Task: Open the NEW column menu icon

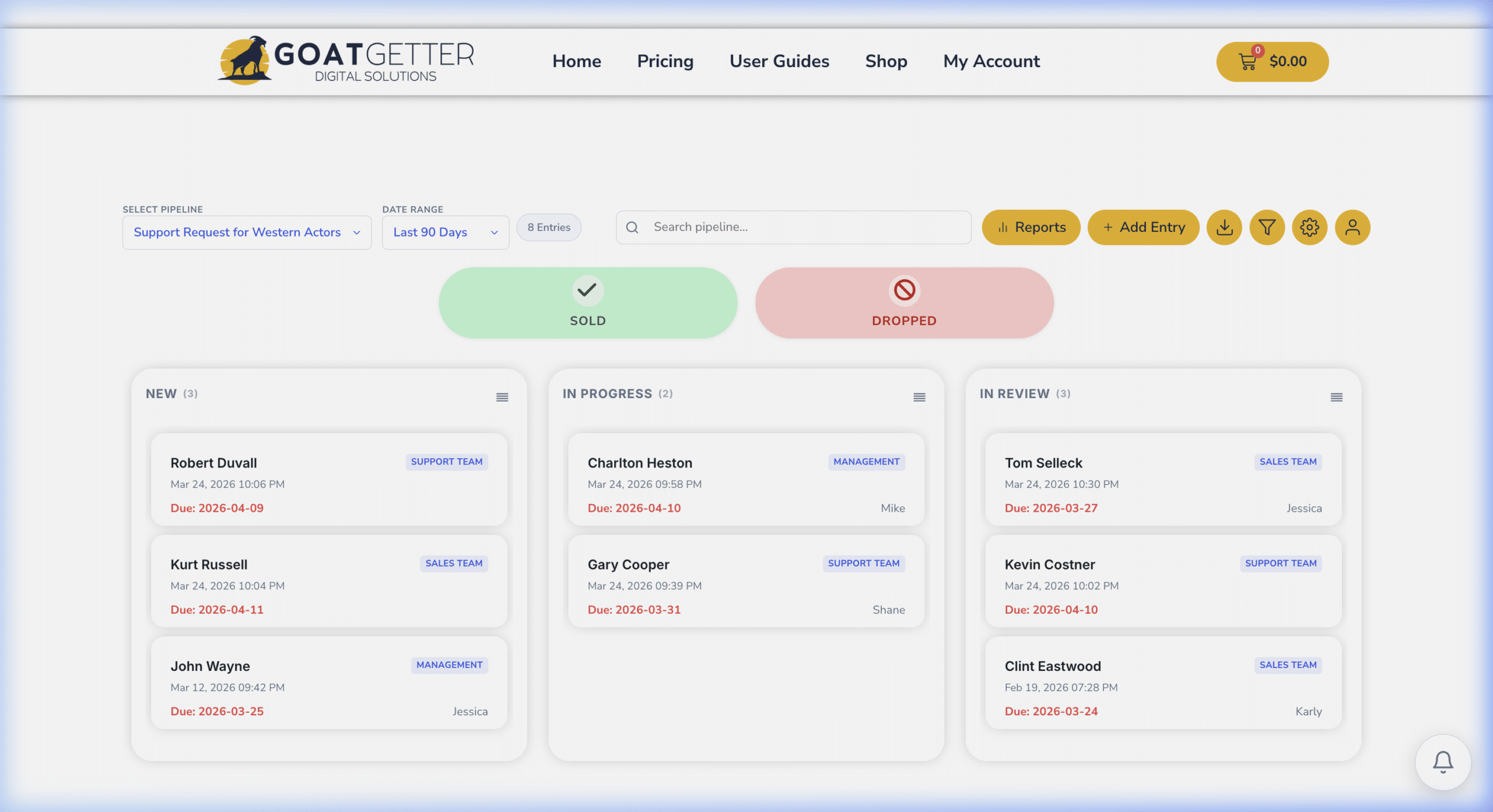Action: coord(502,397)
